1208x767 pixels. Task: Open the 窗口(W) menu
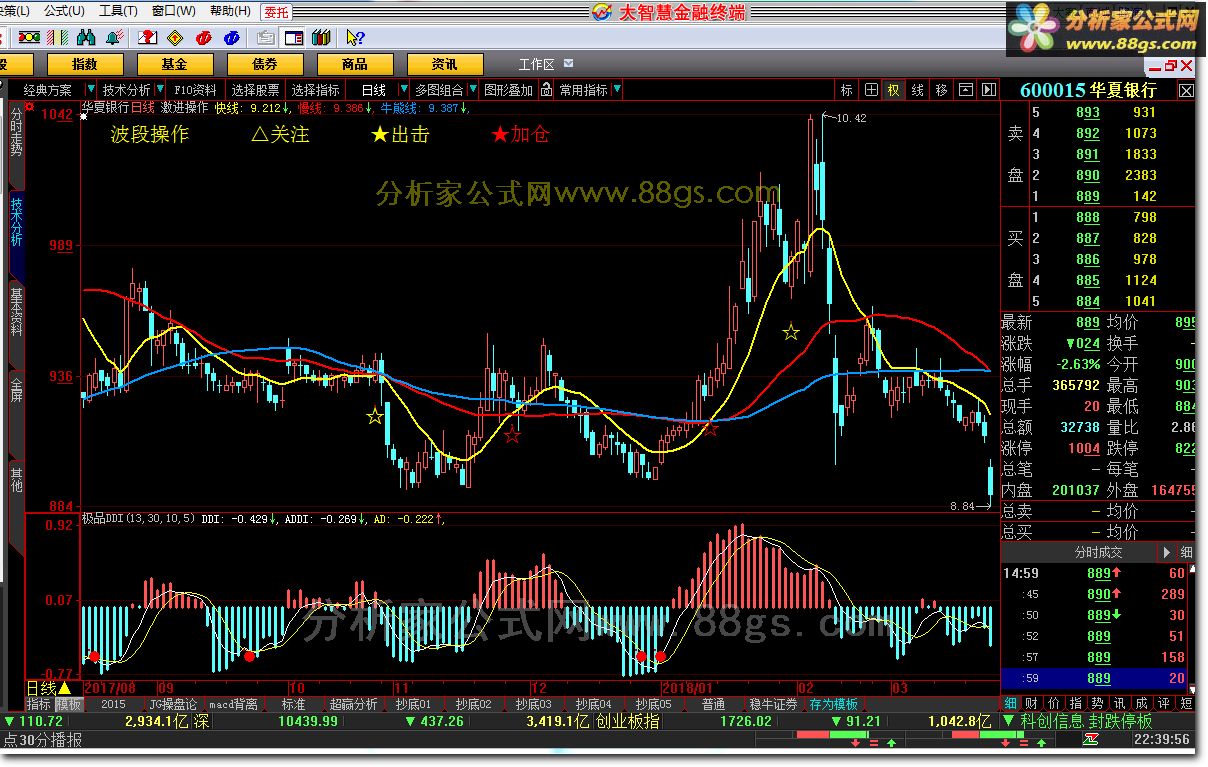(x=174, y=11)
